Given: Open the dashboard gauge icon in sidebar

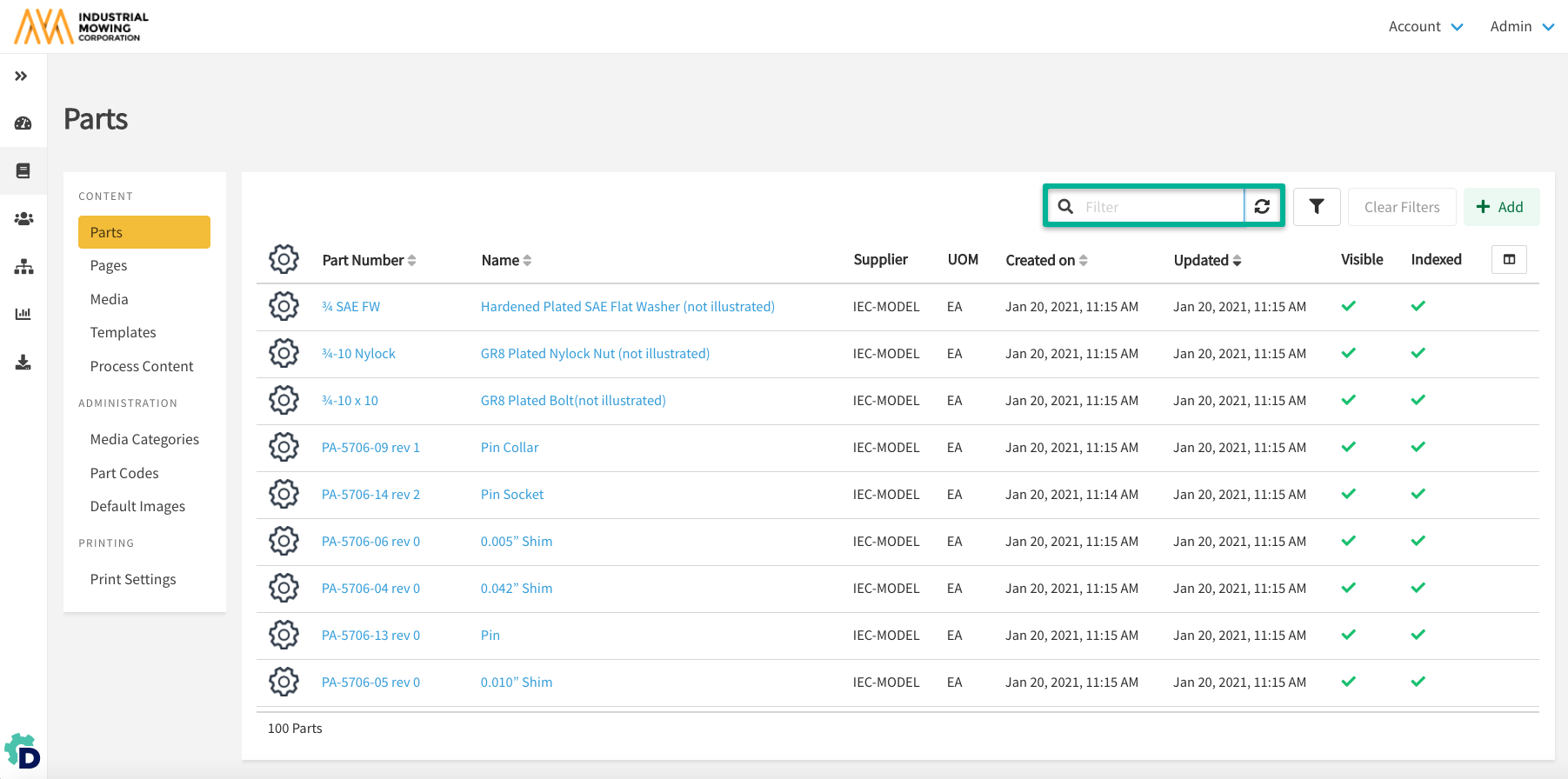Looking at the screenshot, I should point(23,123).
